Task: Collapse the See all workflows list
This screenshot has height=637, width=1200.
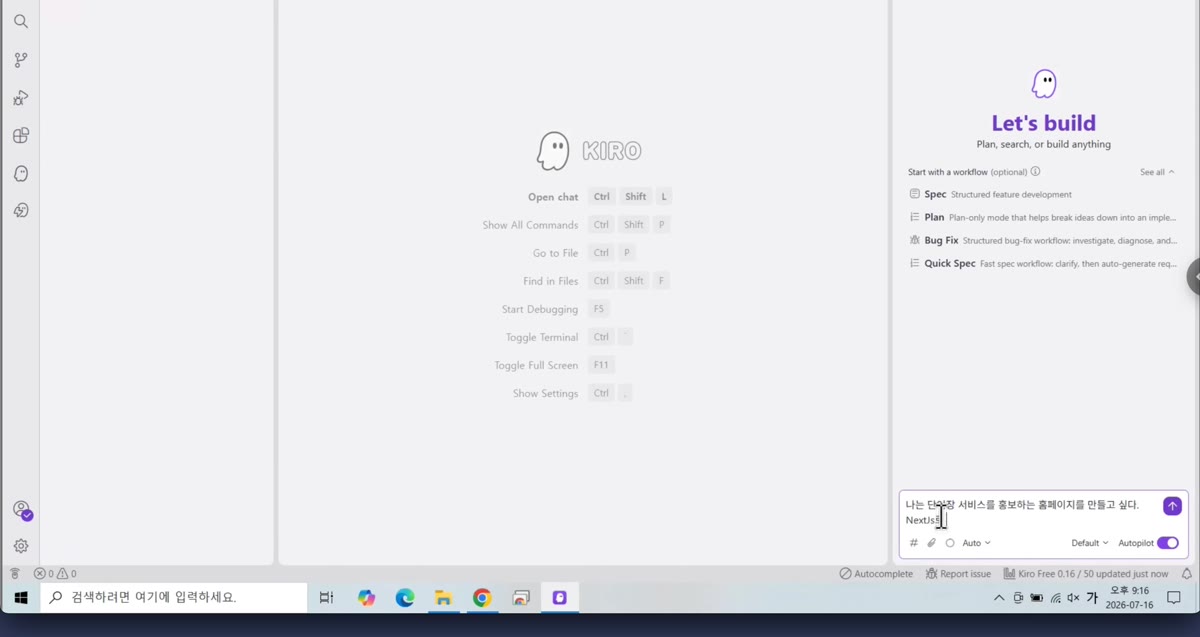Action: click(1157, 172)
